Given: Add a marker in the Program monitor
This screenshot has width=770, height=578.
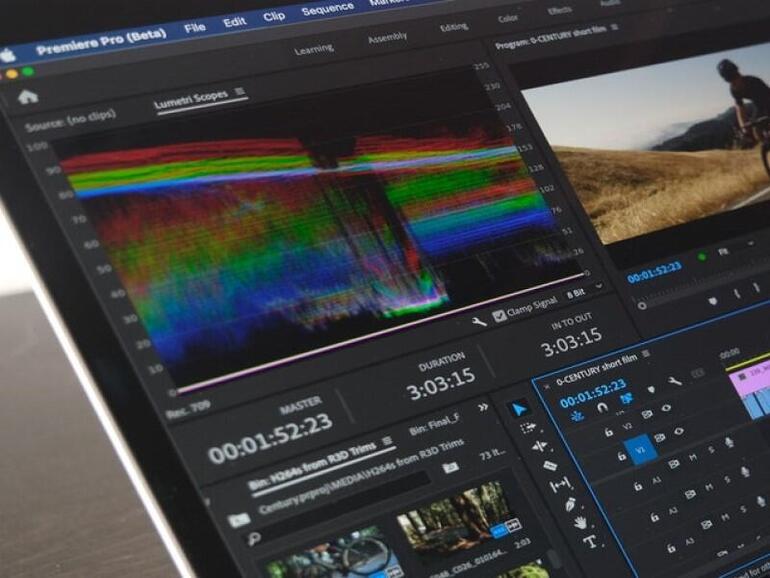Looking at the screenshot, I should click(713, 301).
